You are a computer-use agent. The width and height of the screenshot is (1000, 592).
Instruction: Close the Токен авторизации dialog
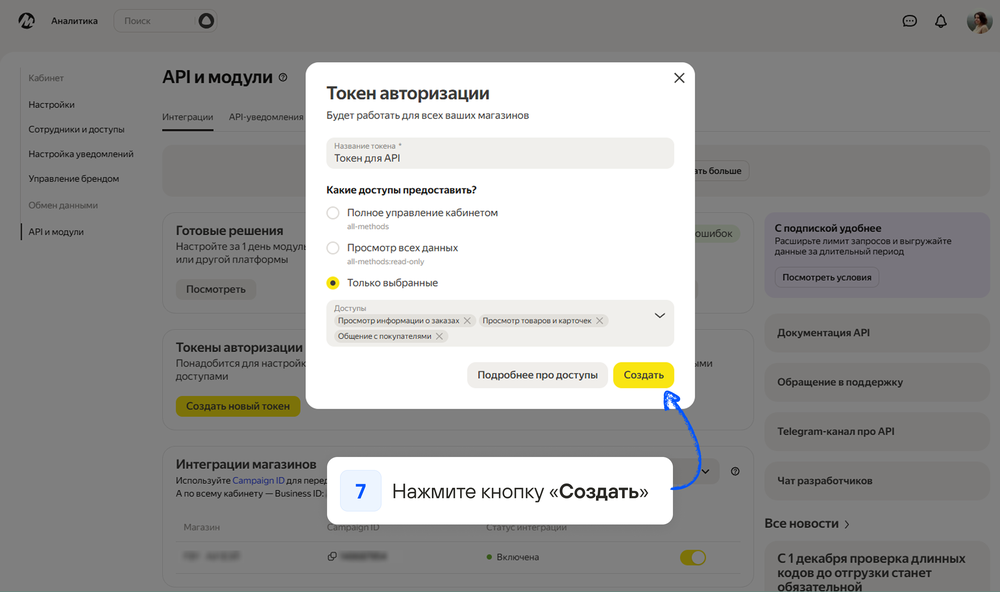point(679,78)
